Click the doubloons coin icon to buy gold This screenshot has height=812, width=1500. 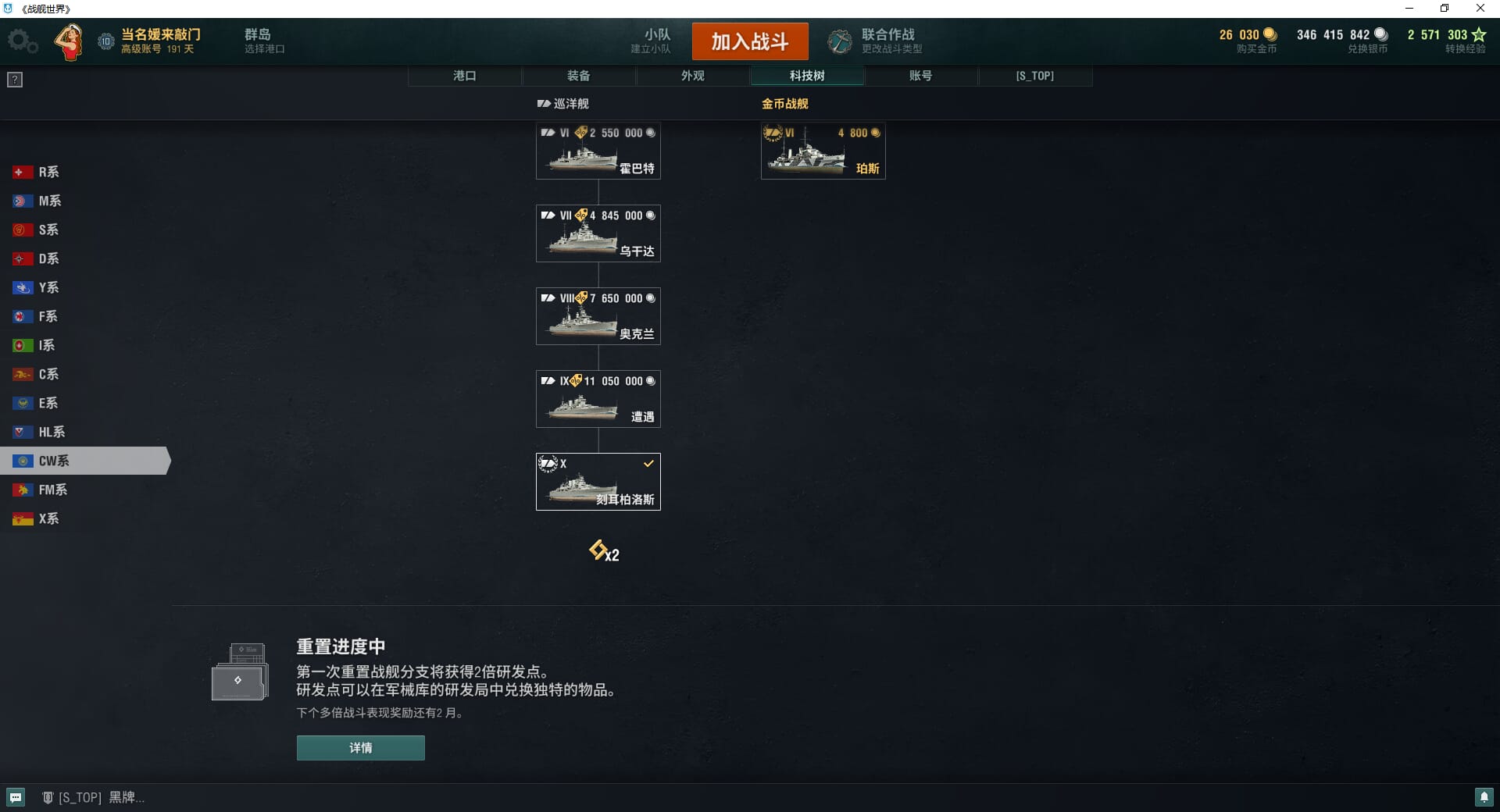[1270, 34]
